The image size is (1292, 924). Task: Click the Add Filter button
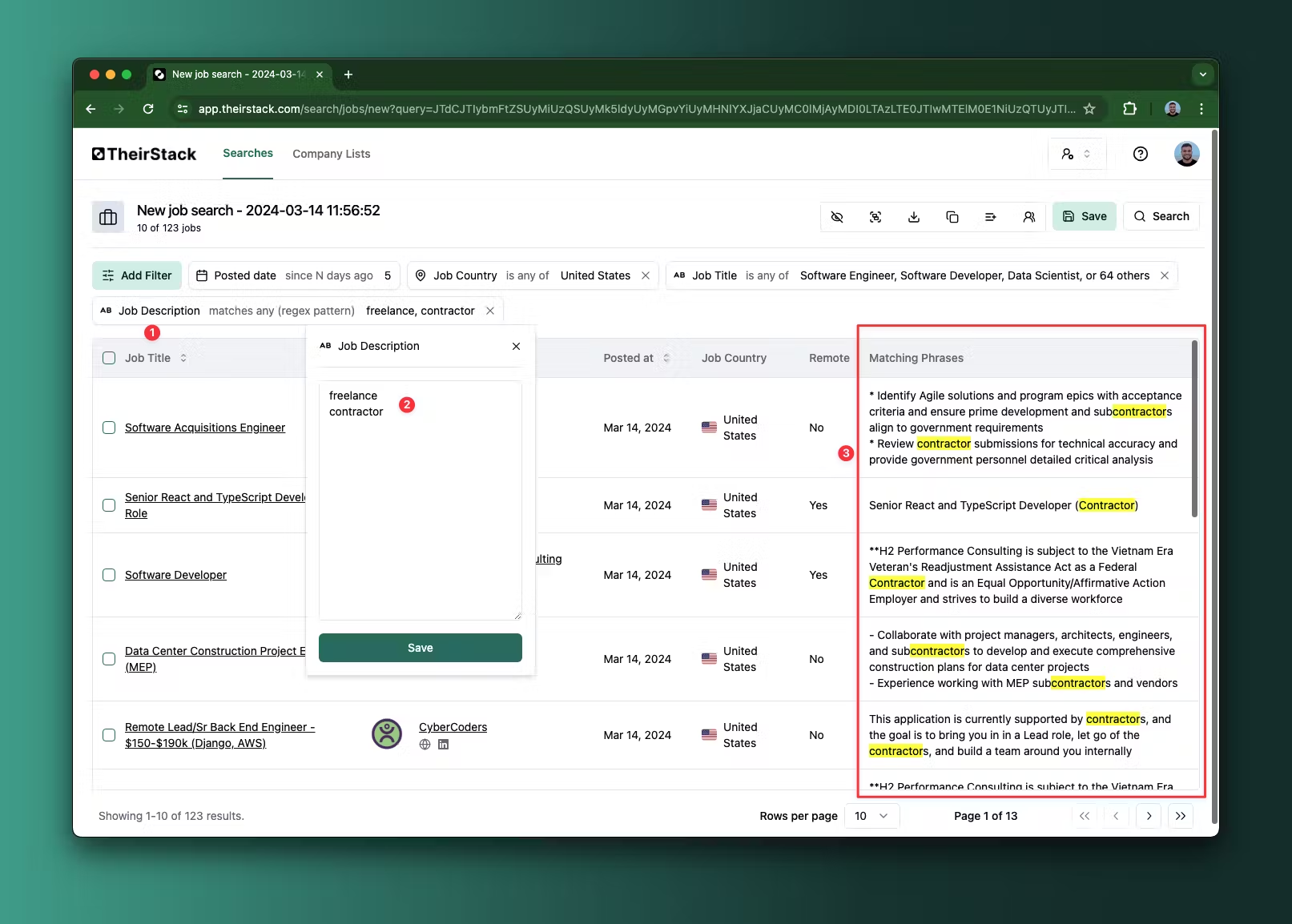[x=137, y=275]
